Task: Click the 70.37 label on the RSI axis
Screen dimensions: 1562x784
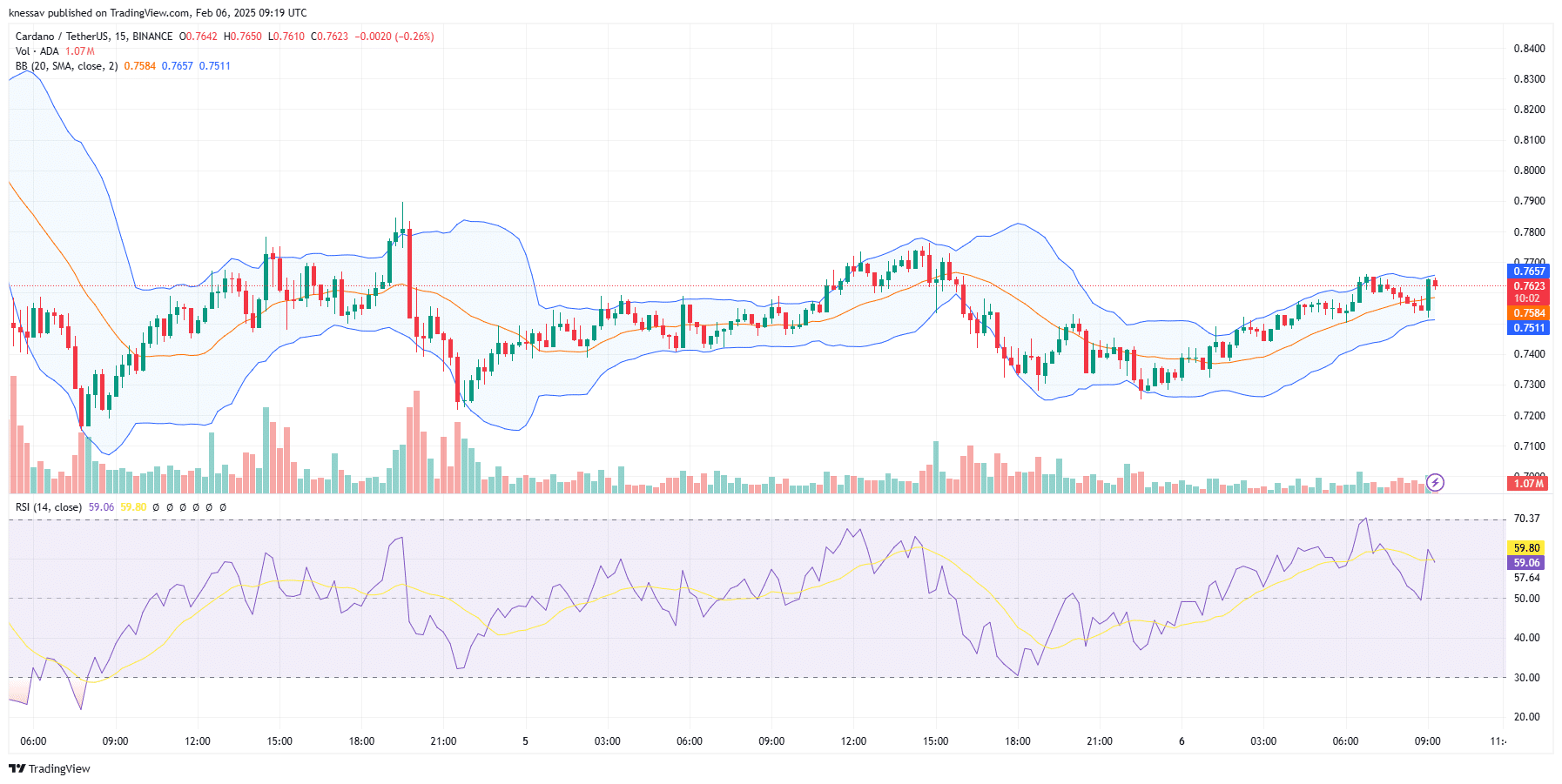Action: (x=1526, y=519)
